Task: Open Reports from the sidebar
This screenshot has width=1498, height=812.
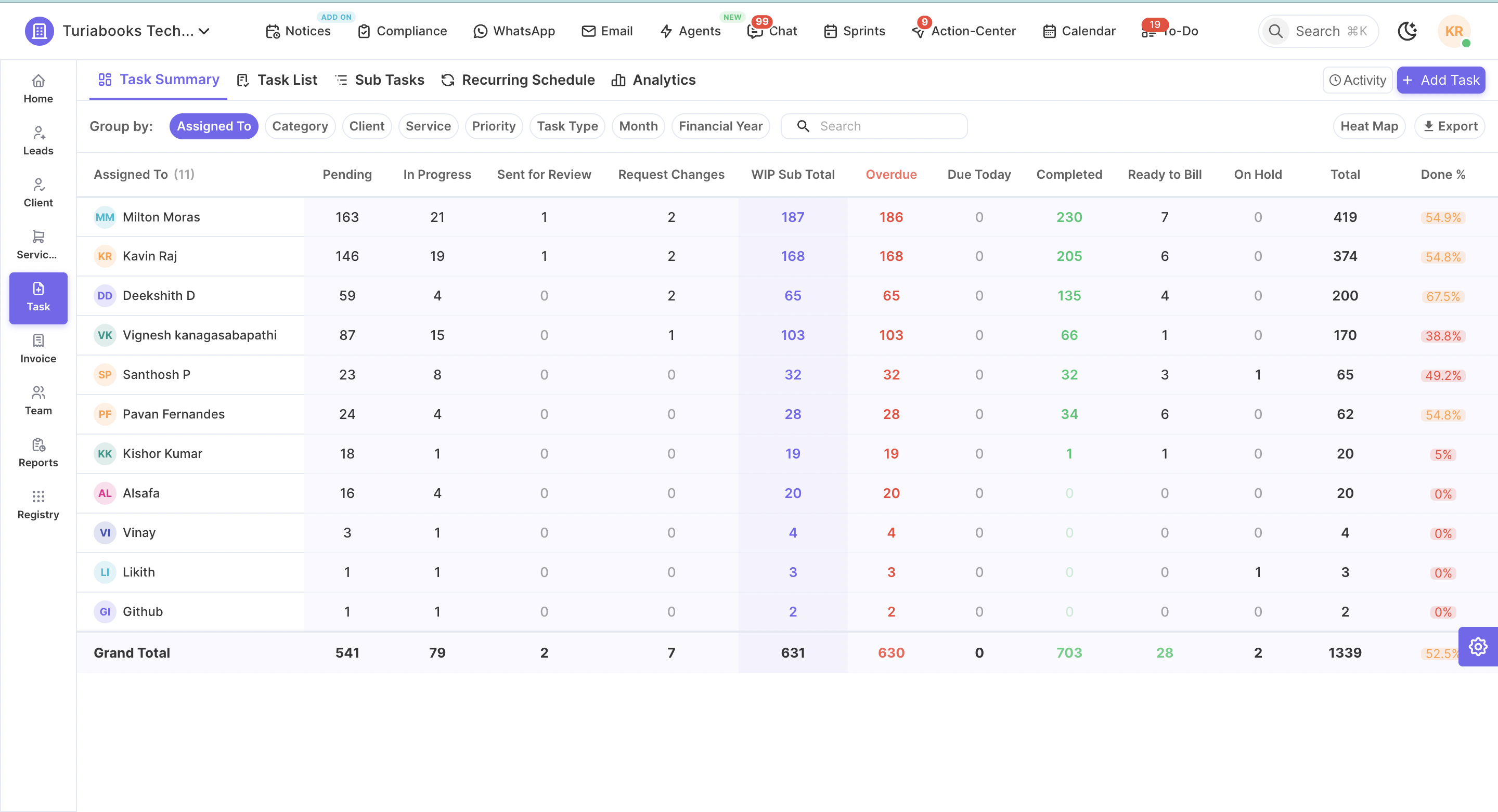Action: point(38,453)
